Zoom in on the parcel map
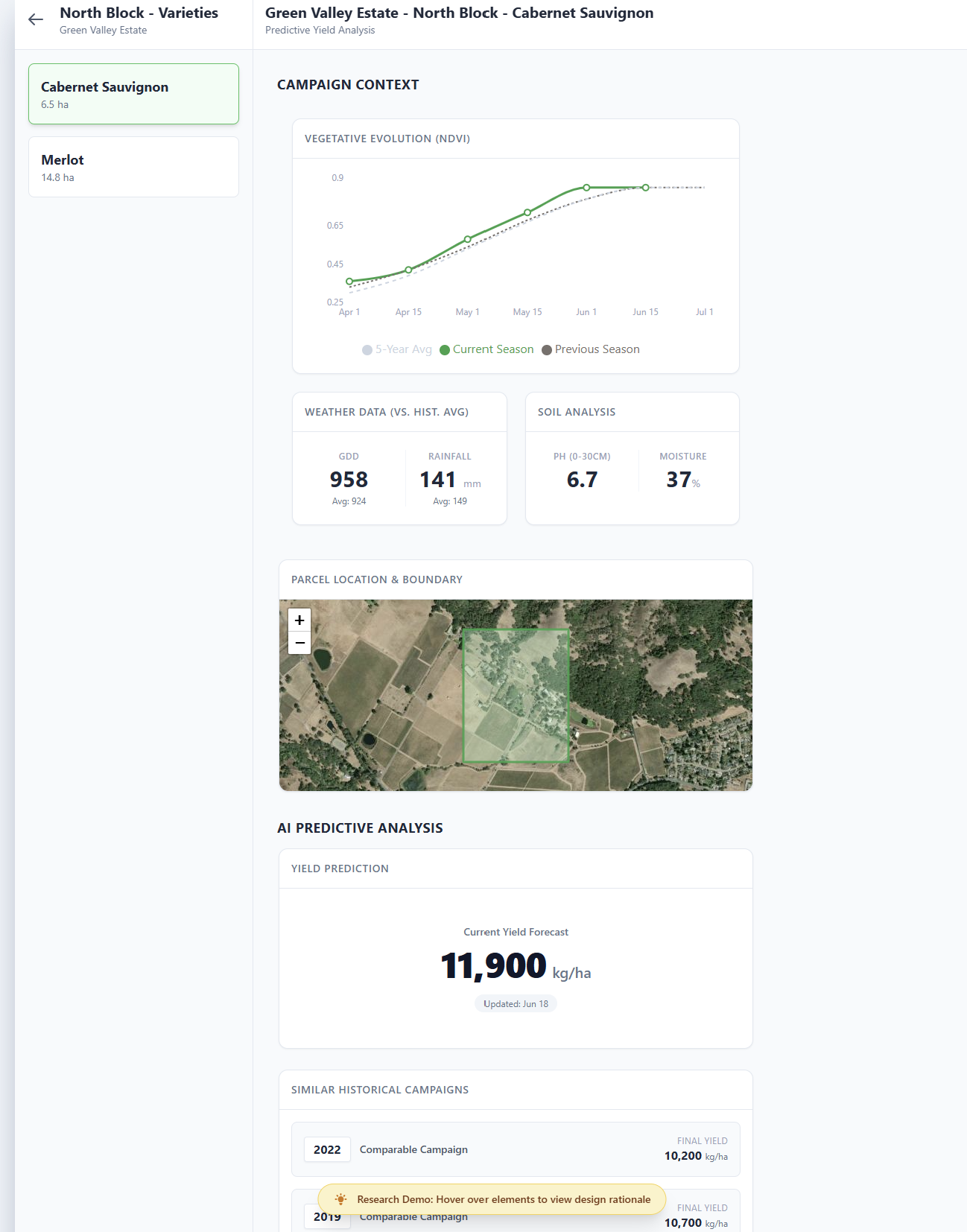Viewport: 967px width, 1232px height. click(299, 620)
